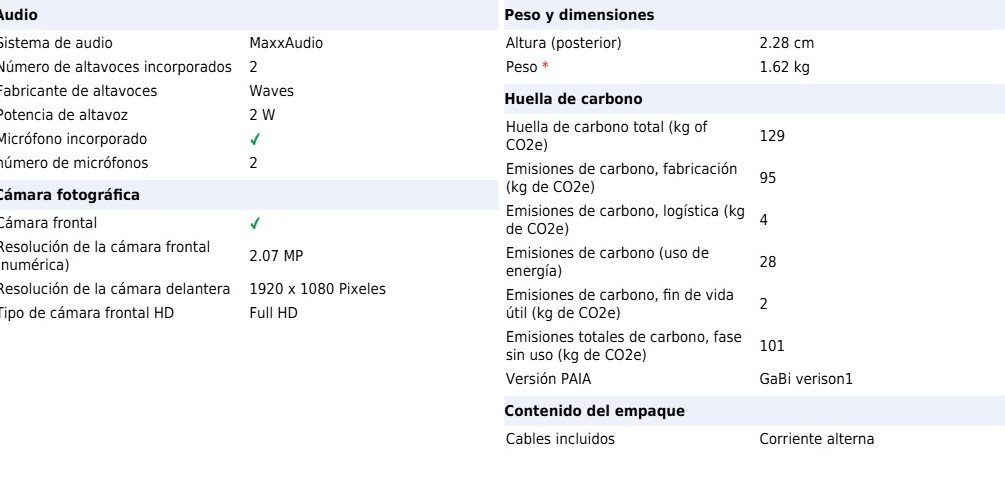Collapse the Cámara fotográfica section header
This screenshot has height=478, width=1005.
click(x=70, y=195)
